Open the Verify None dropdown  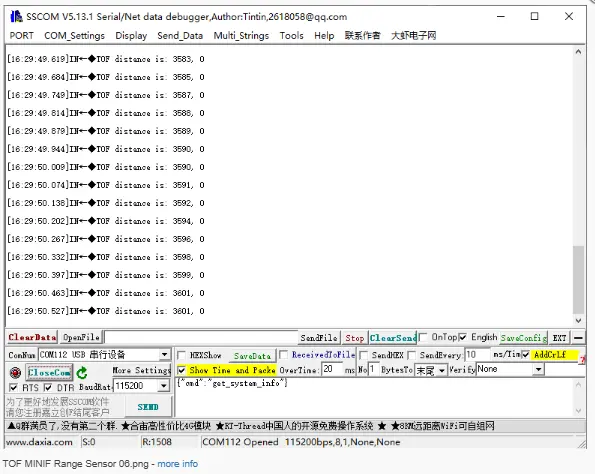pyautogui.click(x=538, y=369)
